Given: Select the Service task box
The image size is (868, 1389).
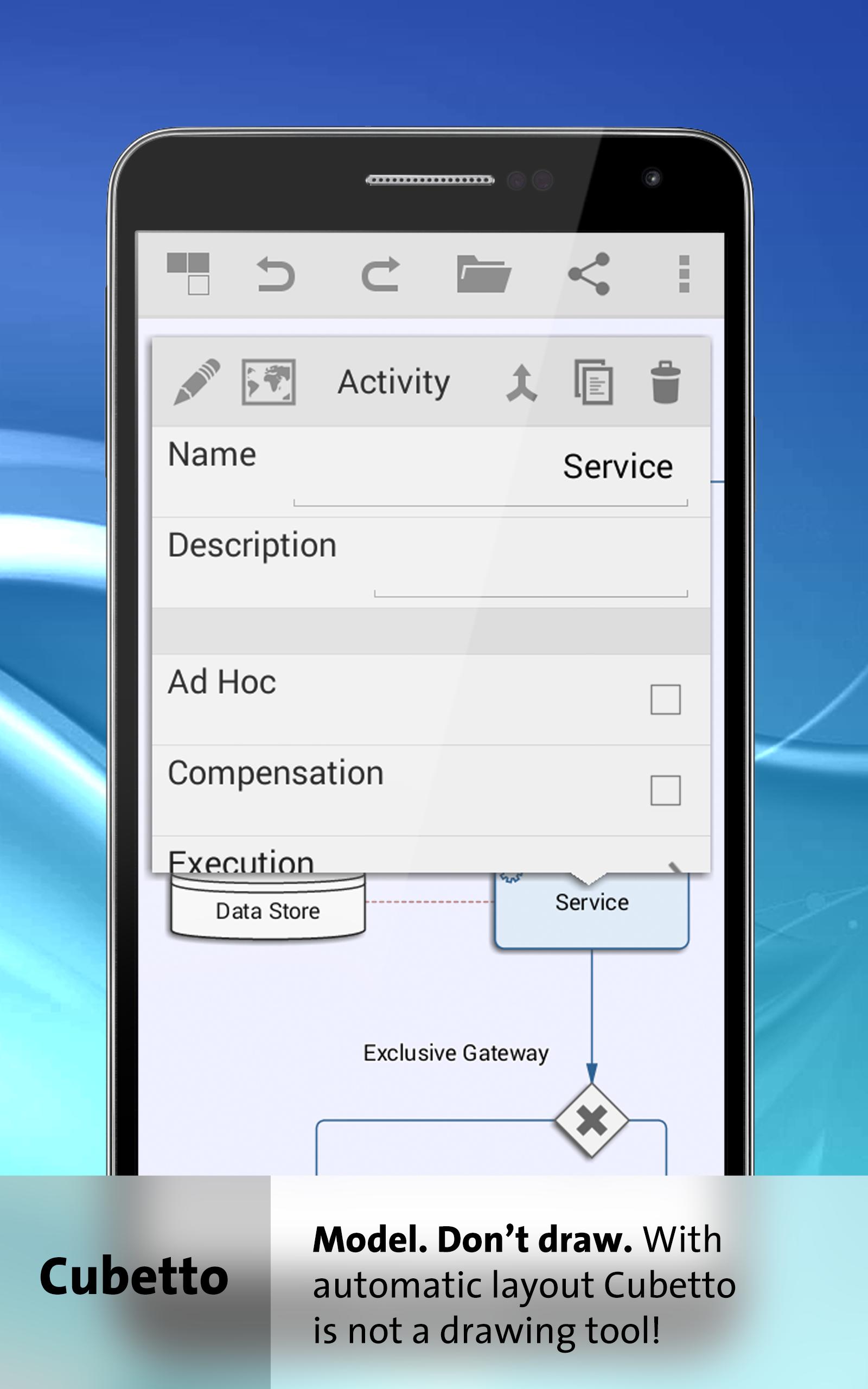Looking at the screenshot, I should pos(592,910).
